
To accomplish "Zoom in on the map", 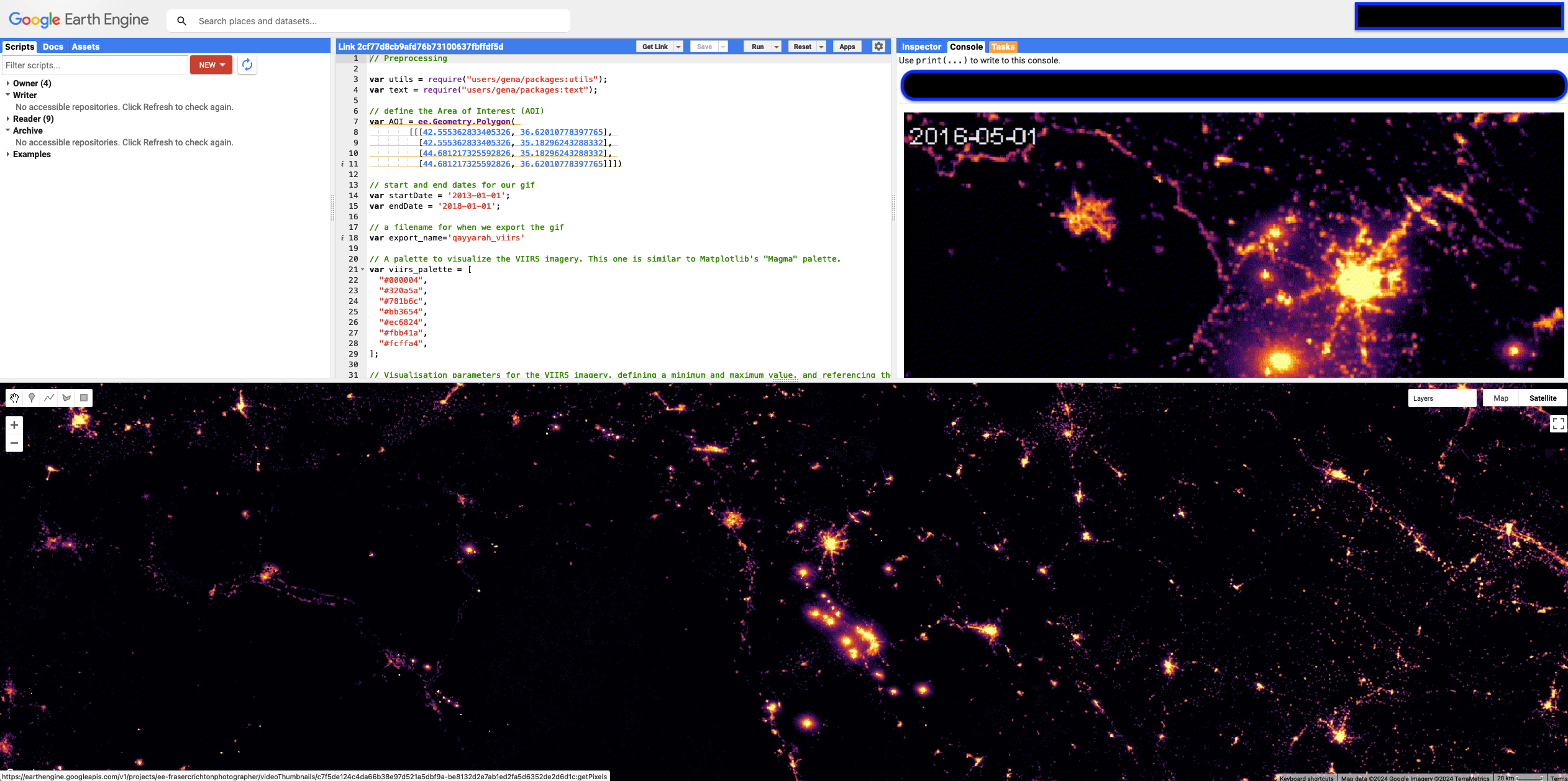I will click(x=14, y=425).
